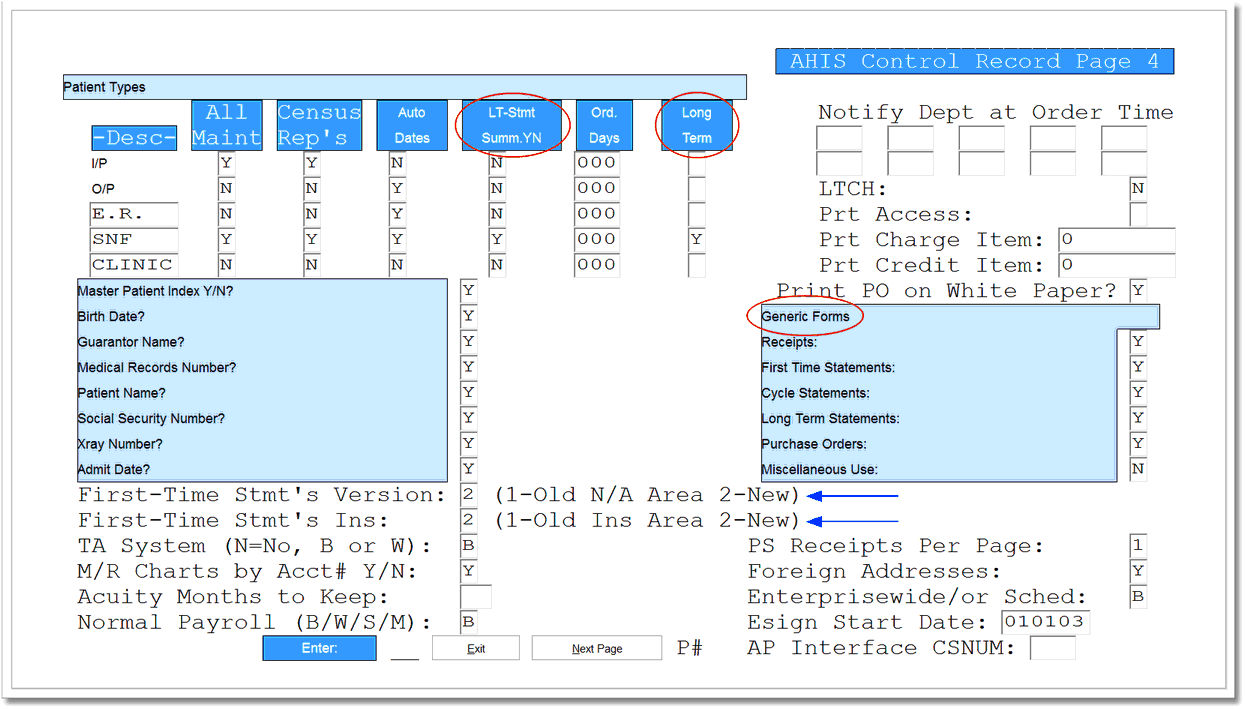Click the Enter button

coord(319,648)
